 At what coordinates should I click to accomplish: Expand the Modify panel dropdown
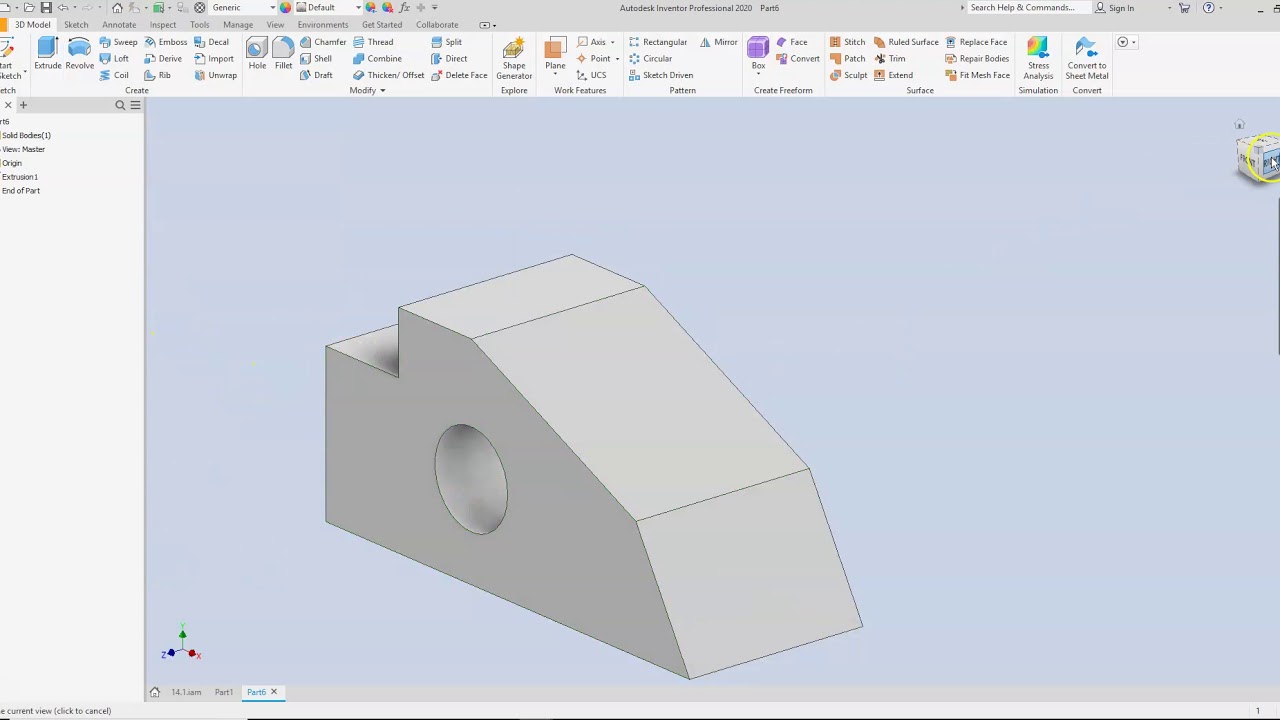coord(367,91)
